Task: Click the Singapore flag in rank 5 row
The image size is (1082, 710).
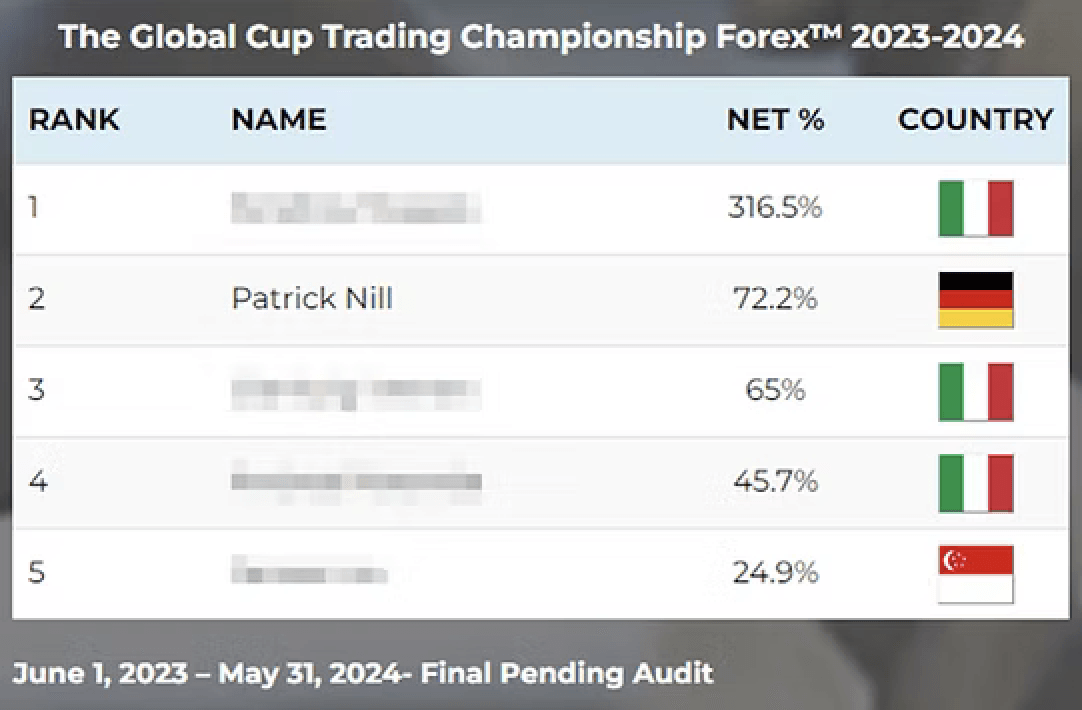Action: [975, 573]
